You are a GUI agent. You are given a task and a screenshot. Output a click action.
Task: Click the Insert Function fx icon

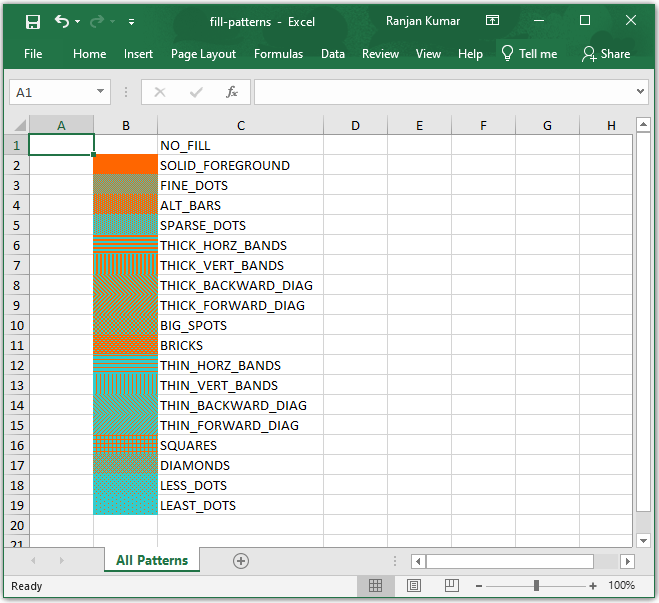point(232,92)
